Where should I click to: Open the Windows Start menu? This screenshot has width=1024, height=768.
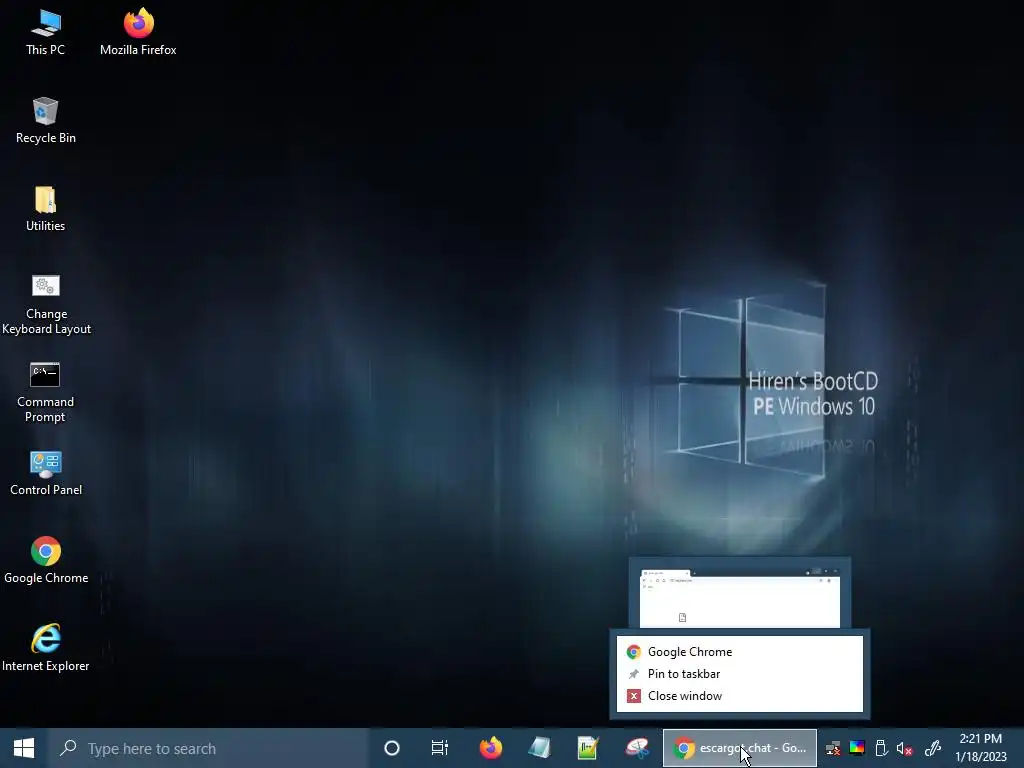point(24,748)
